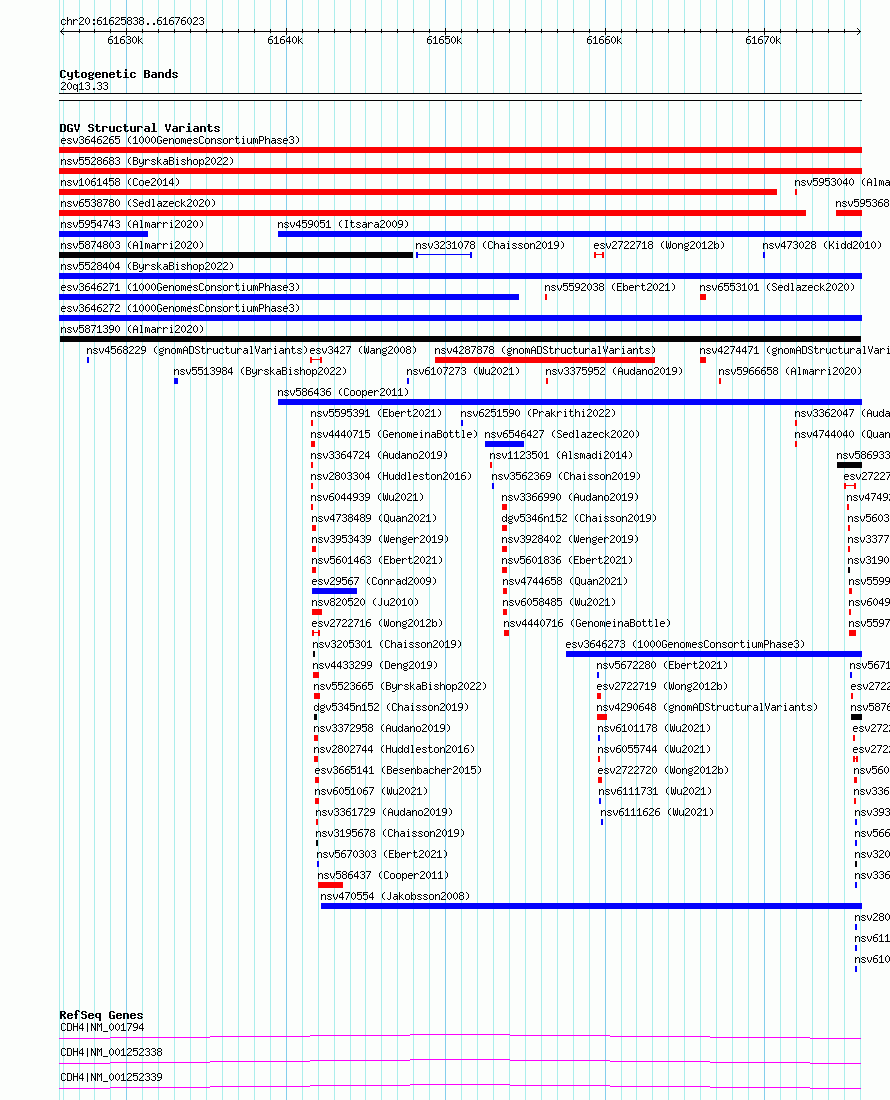Click the nsv4440715 GenomeinaBottle label

[x=394, y=434]
